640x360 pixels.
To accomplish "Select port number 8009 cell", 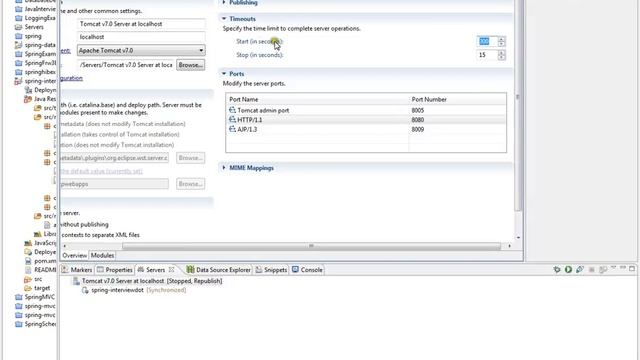I will 458,129.
